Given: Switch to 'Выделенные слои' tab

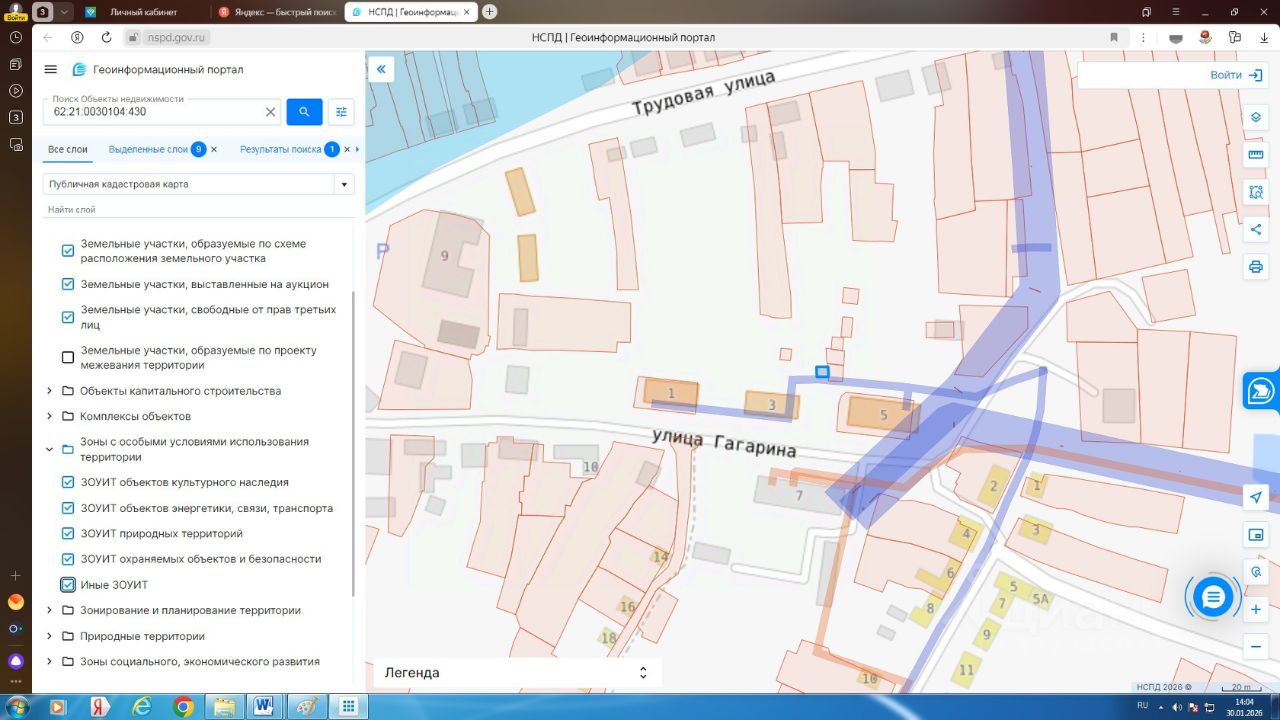Looking at the screenshot, I should pyautogui.click(x=148, y=149).
